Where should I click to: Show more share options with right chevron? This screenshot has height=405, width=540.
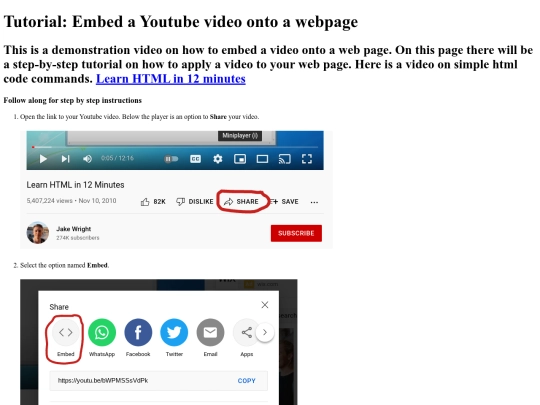(x=265, y=332)
